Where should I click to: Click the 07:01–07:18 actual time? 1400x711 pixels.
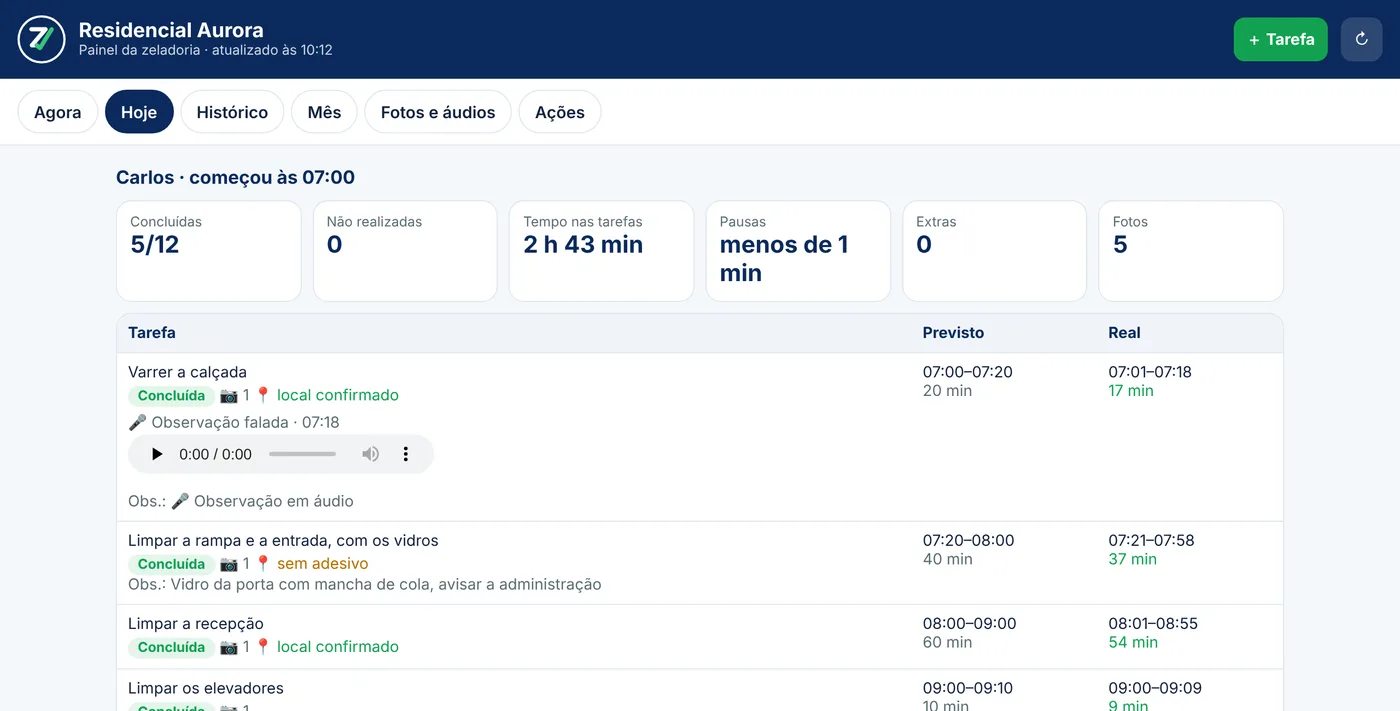click(1150, 372)
